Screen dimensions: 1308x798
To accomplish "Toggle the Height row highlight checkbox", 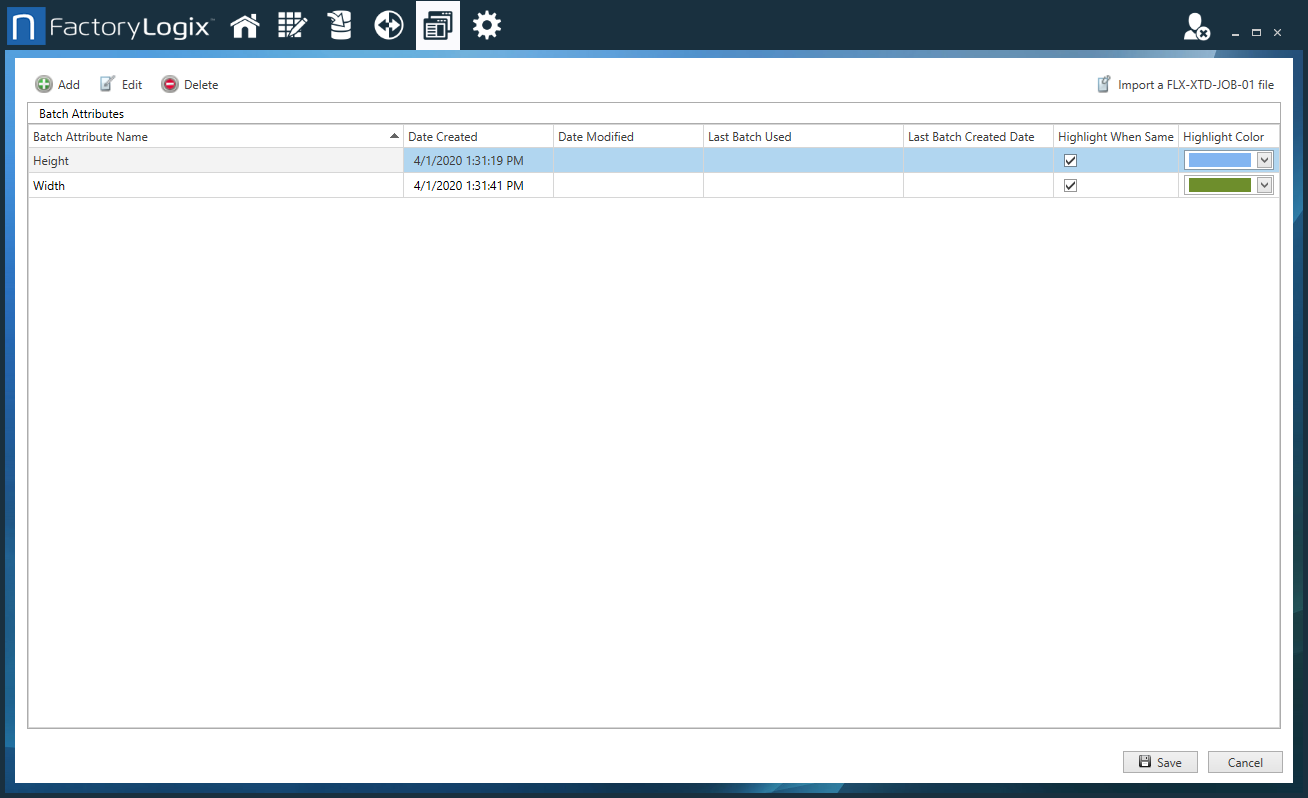I will tap(1070, 160).
